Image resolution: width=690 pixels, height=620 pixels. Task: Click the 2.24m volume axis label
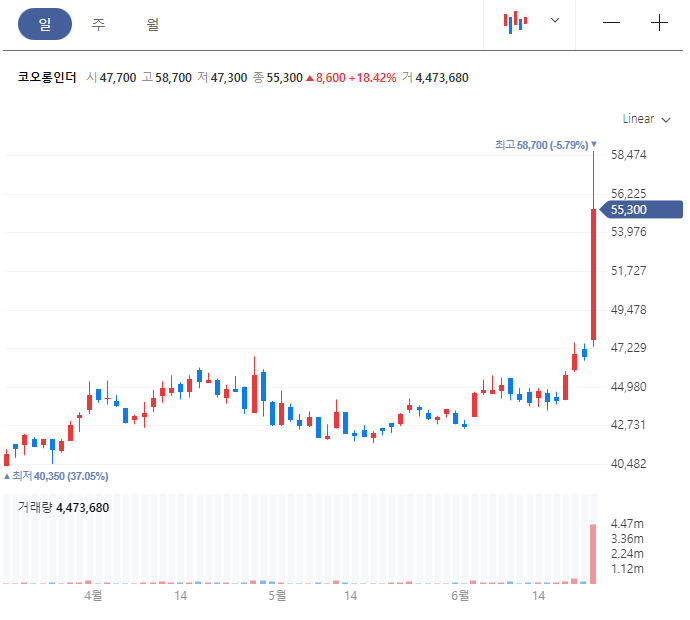pyautogui.click(x=627, y=554)
